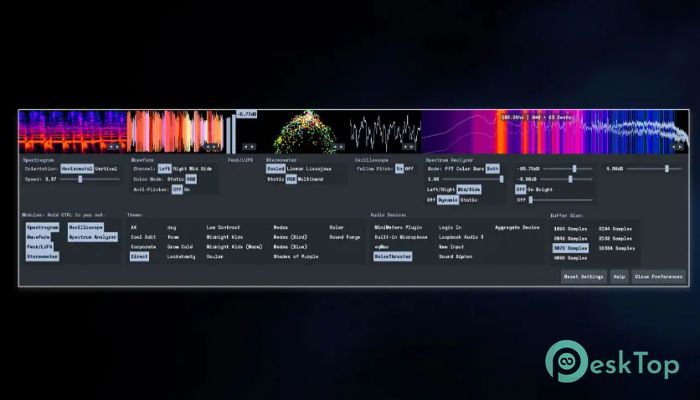Set Stereometer mode to Linear

[x=295, y=169]
